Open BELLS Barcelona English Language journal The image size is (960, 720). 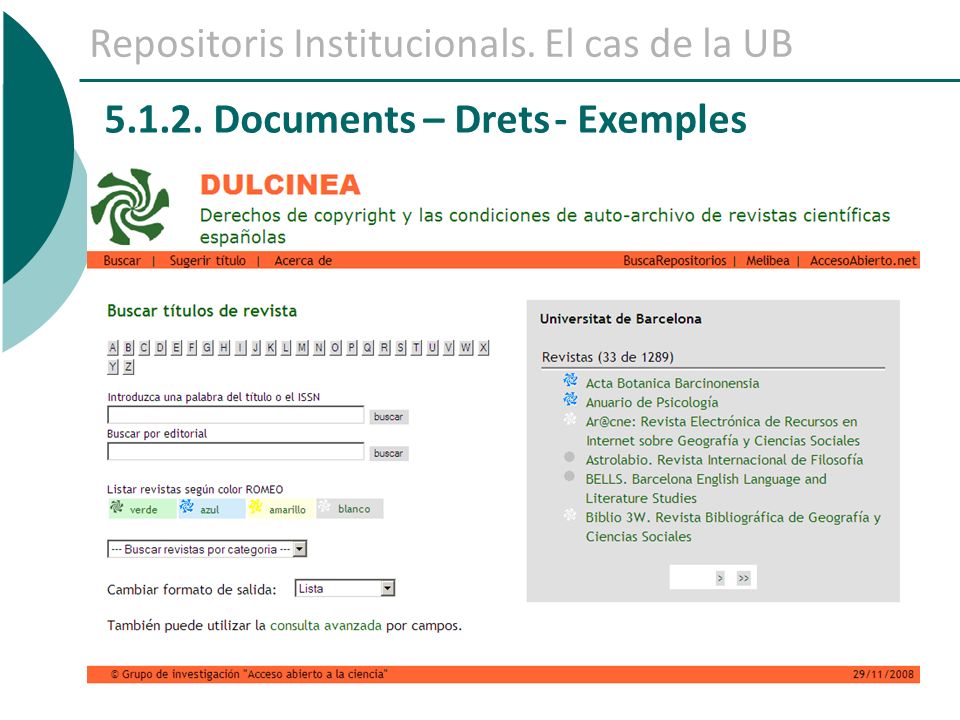pos(706,489)
